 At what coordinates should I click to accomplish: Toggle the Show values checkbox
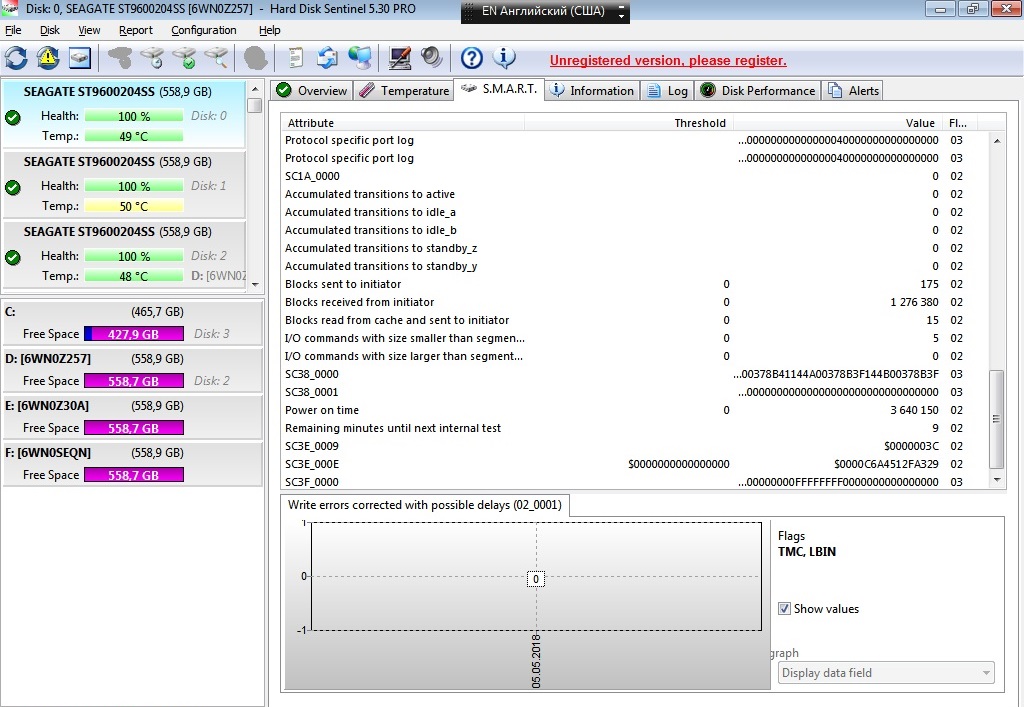[x=784, y=608]
